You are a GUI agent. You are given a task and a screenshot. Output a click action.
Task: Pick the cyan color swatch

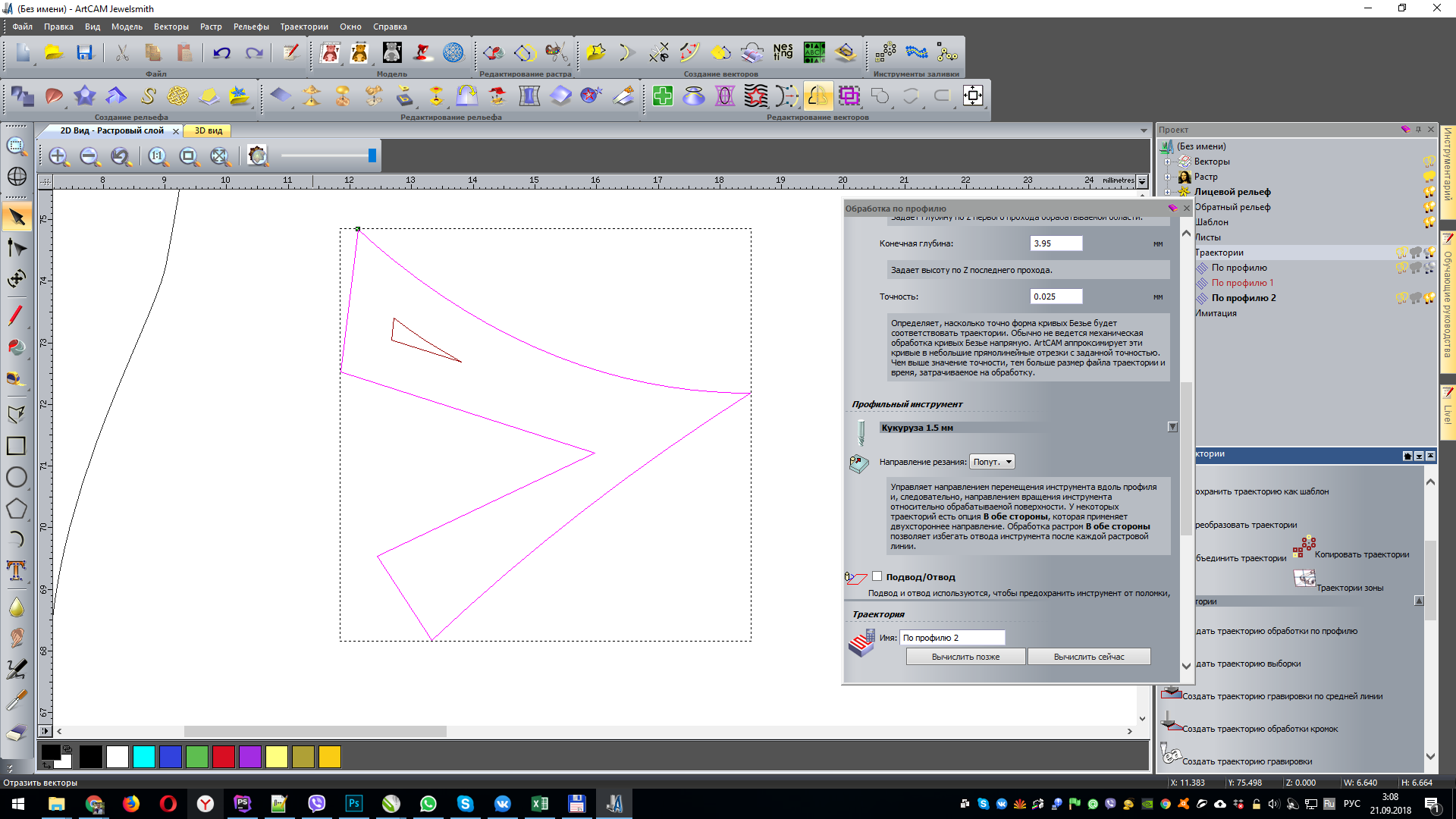click(x=143, y=757)
